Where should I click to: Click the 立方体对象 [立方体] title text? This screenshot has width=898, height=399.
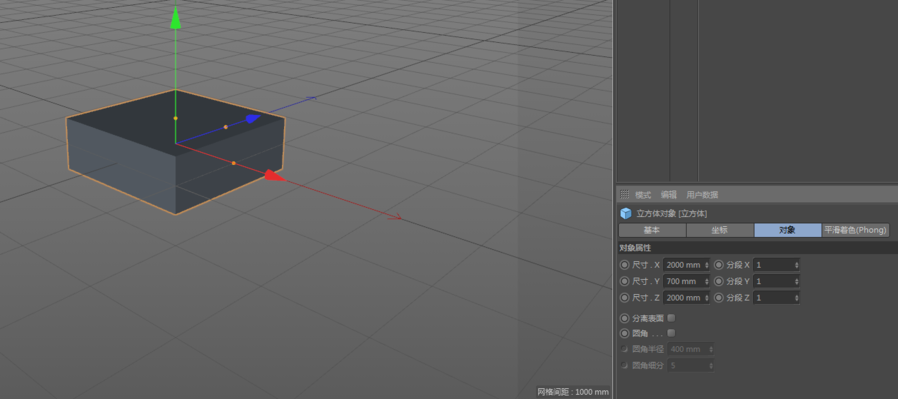(x=672, y=214)
